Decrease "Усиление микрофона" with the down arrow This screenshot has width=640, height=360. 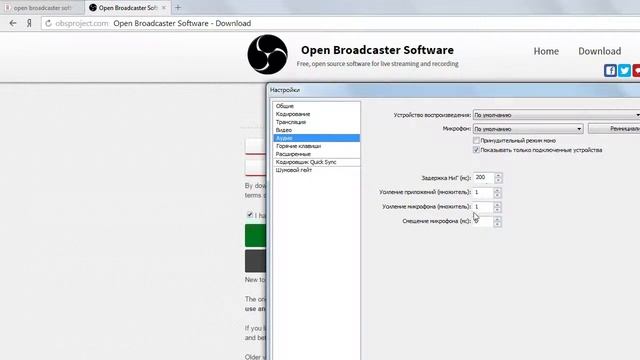tap(497, 210)
